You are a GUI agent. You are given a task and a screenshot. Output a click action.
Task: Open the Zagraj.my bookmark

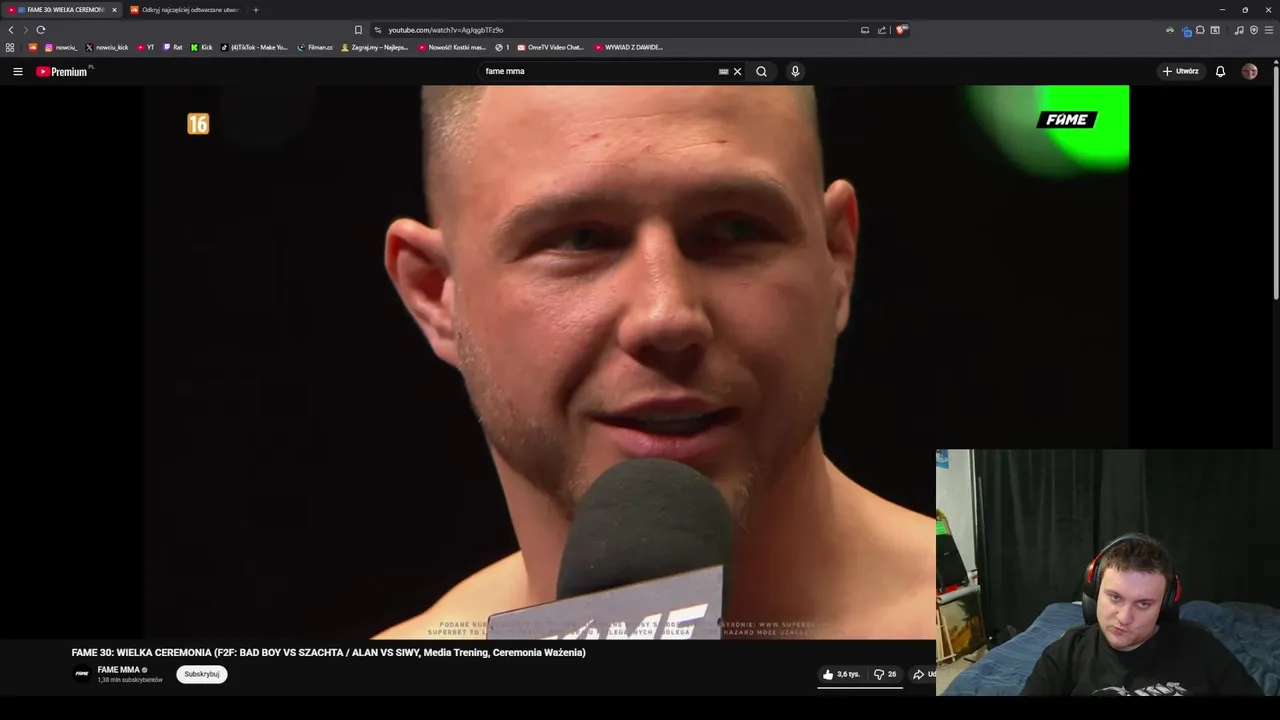click(375, 47)
